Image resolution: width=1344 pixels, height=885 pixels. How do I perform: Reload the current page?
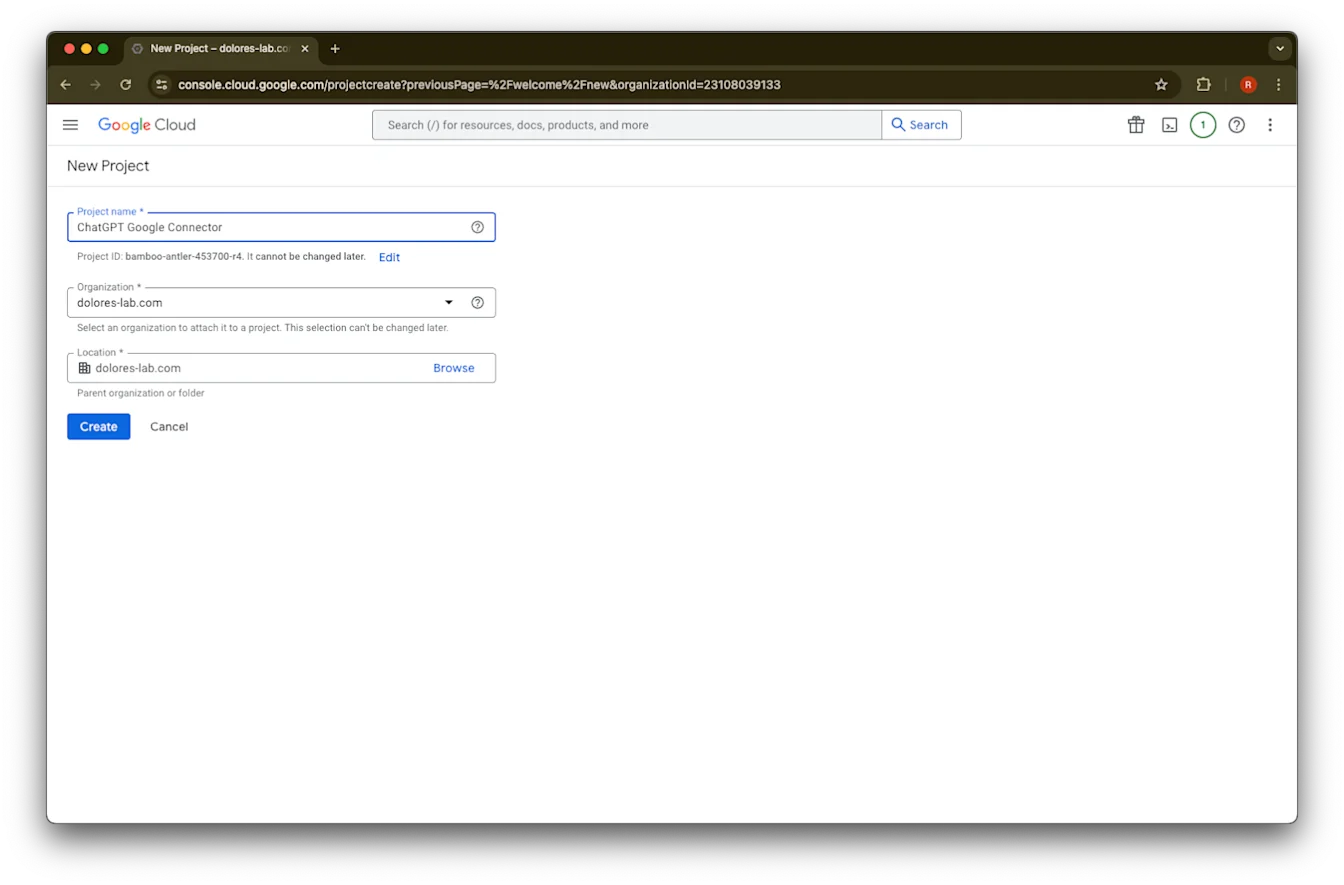(x=126, y=85)
